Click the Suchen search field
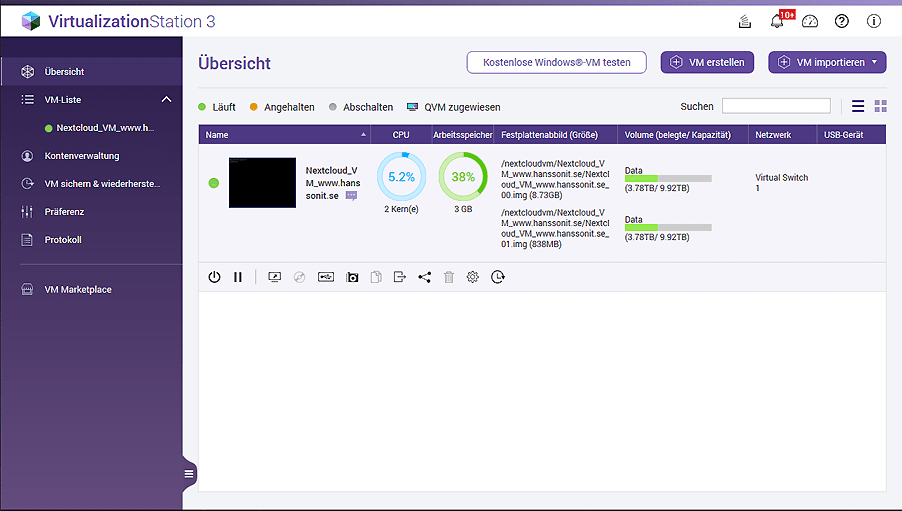The height and width of the screenshot is (511, 902). [776, 106]
